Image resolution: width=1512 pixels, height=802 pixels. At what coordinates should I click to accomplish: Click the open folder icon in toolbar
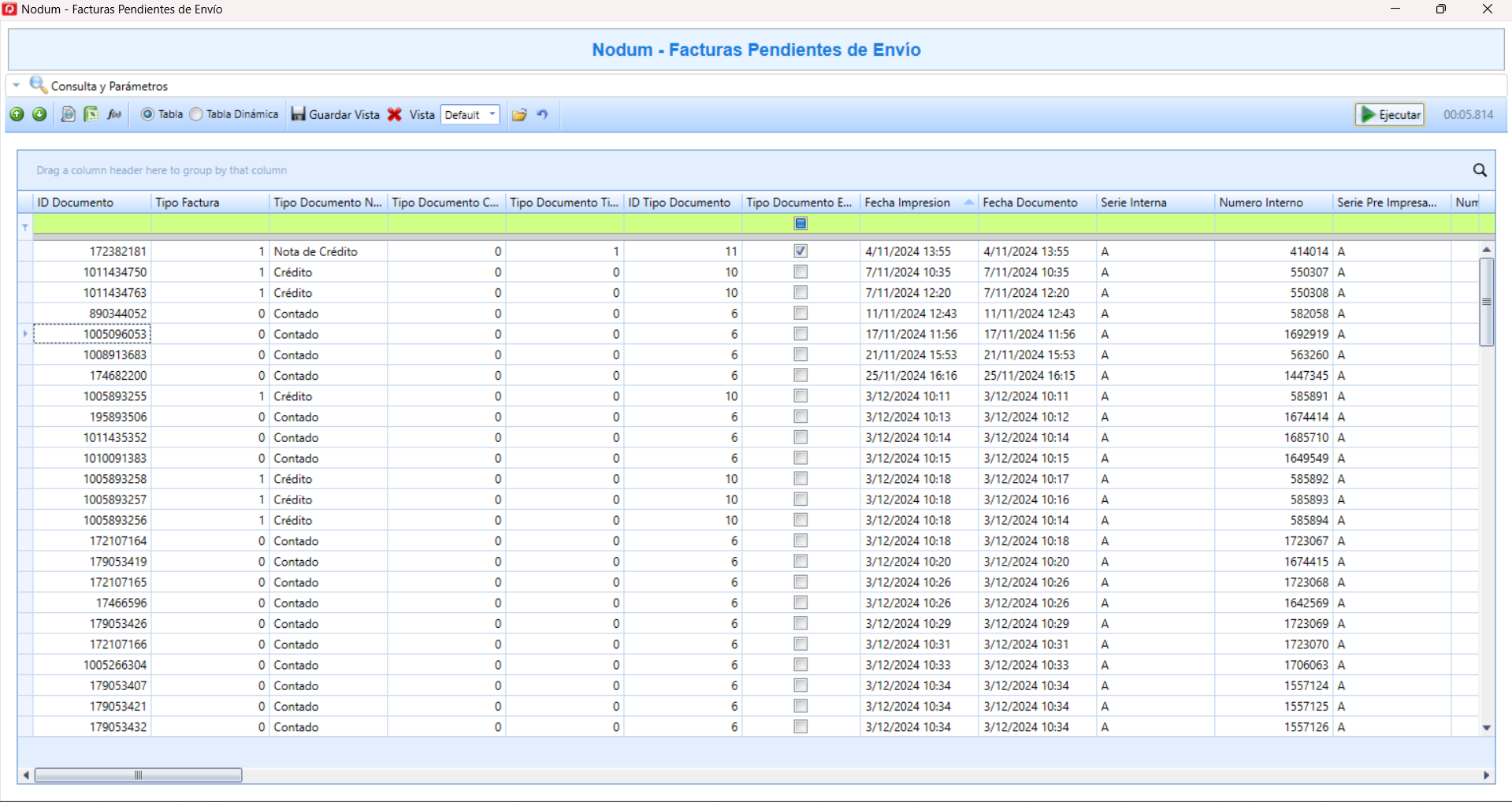coord(519,114)
